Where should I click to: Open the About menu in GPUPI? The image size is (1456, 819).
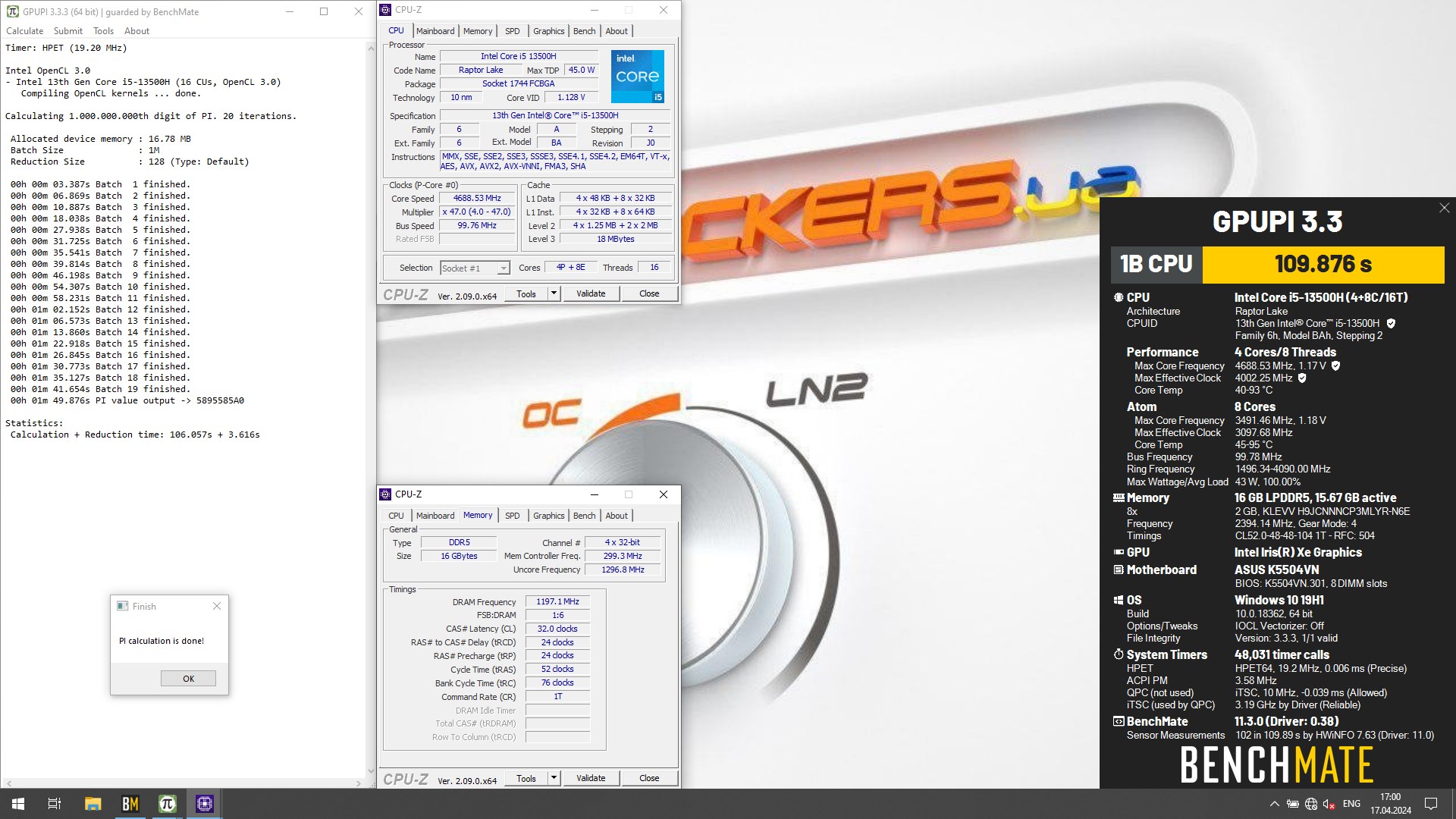136,31
